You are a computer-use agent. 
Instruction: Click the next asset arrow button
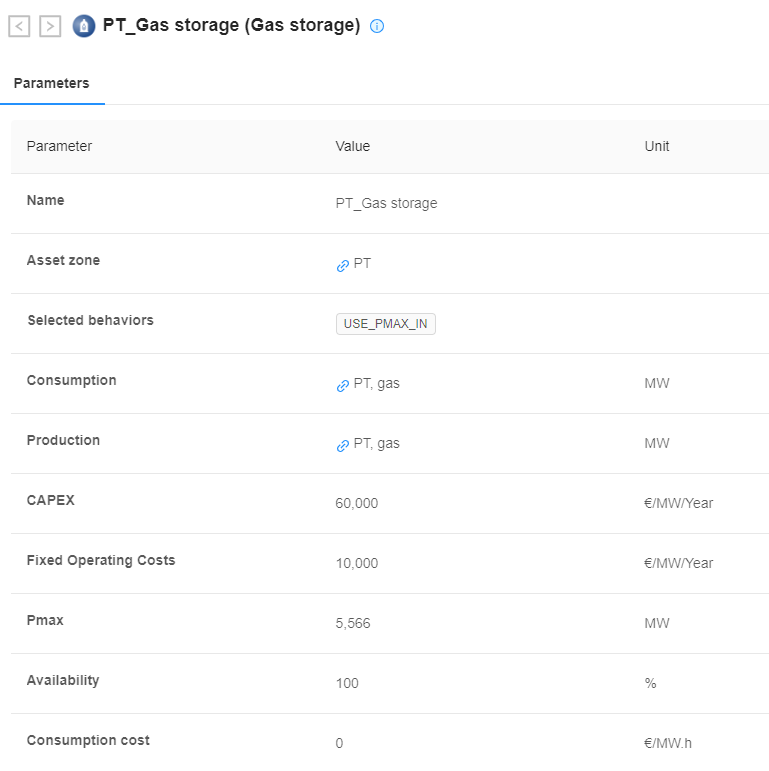click(50, 26)
